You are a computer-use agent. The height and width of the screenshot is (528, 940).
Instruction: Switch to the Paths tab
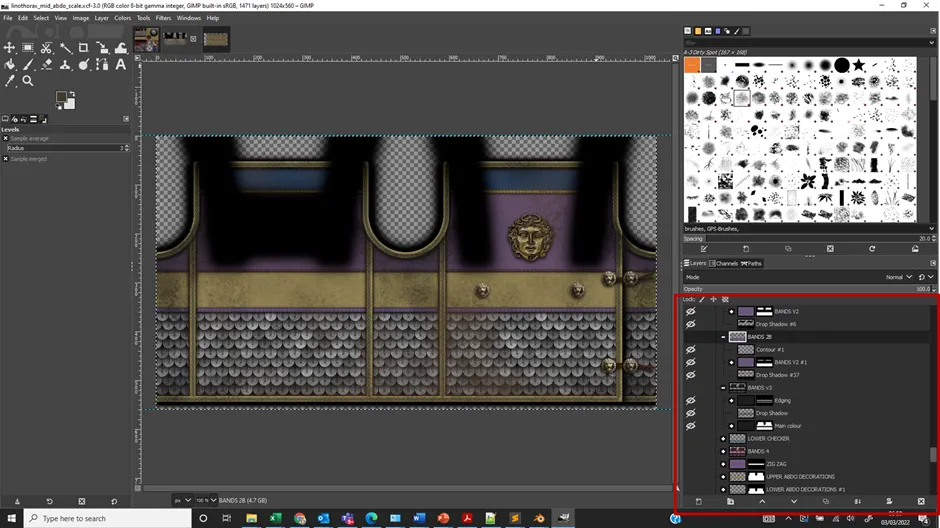pos(751,263)
